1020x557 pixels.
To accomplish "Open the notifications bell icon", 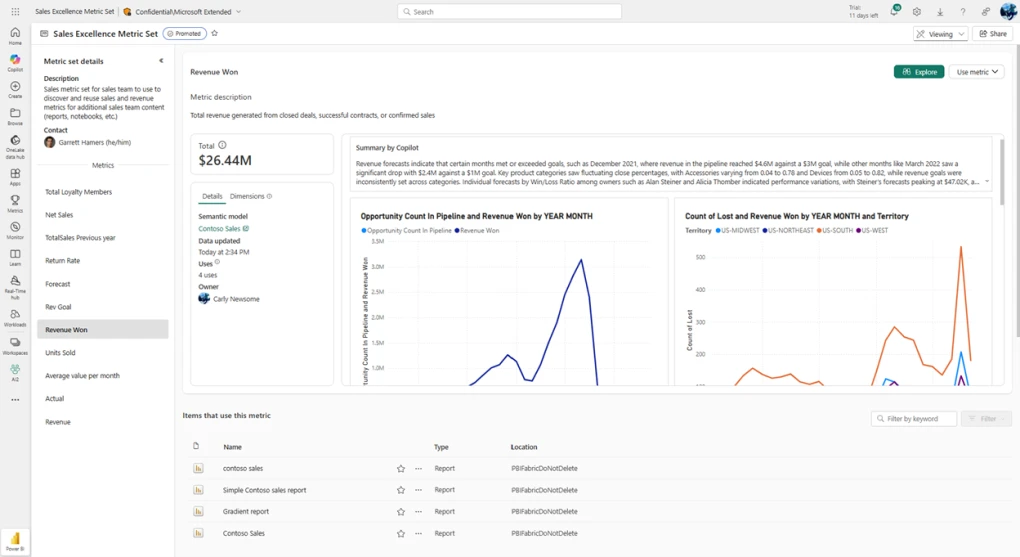I will tap(894, 11).
